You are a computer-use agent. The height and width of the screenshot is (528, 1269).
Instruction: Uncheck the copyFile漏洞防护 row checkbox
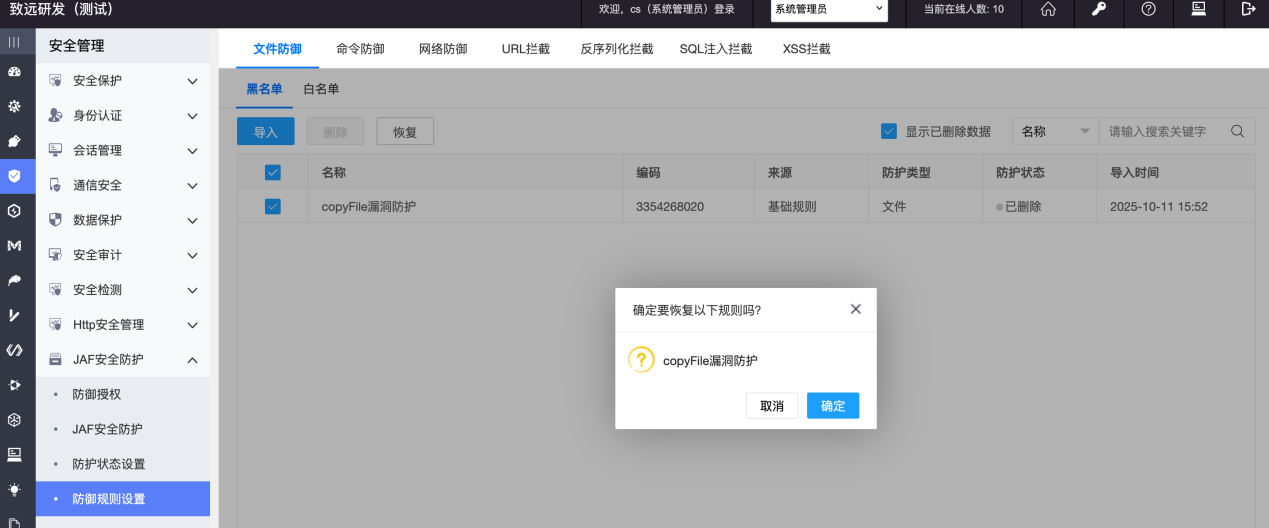click(x=272, y=207)
